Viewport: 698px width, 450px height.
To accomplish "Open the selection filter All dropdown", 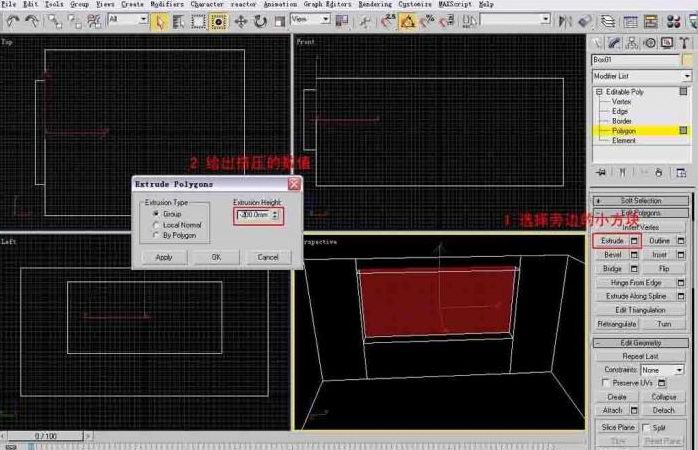I will (x=143, y=19).
